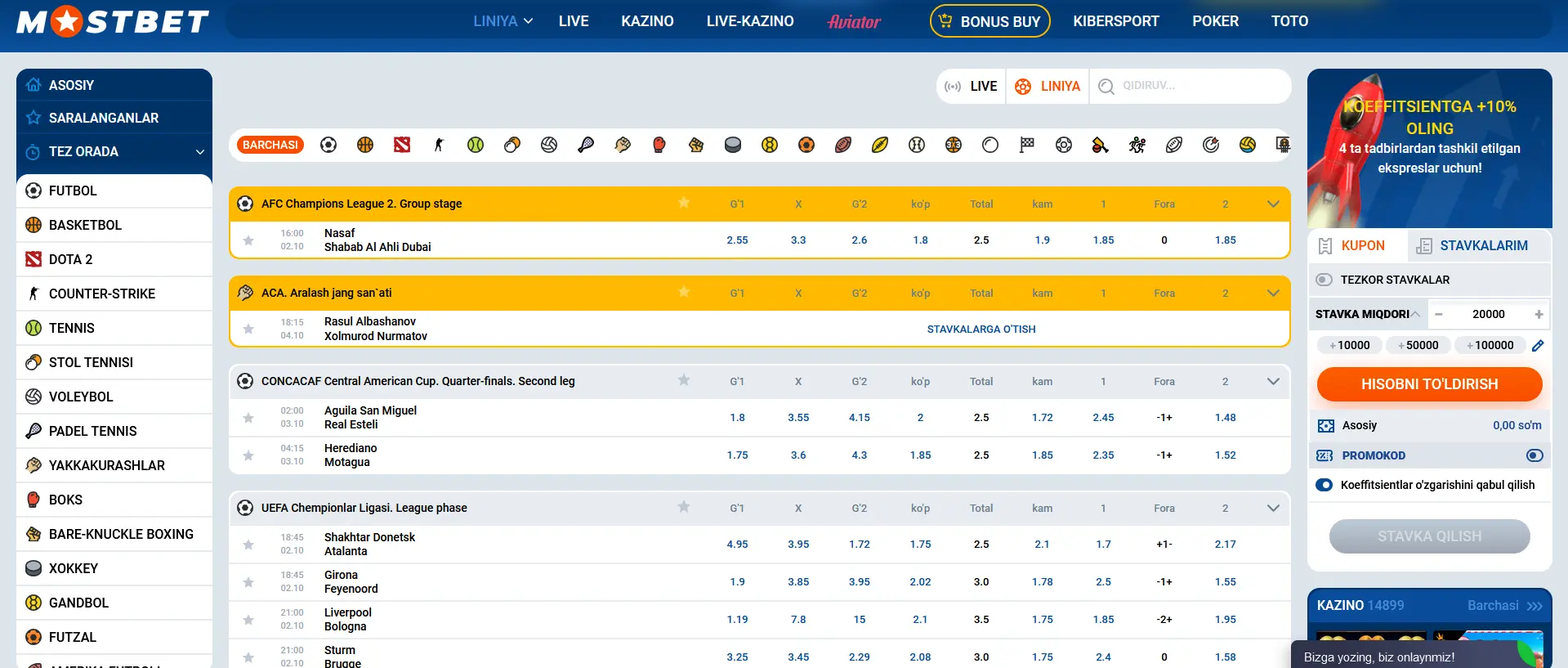Select the basketball icon in the sports strip
Viewport: 1568px width, 668px height.
[x=365, y=145]
